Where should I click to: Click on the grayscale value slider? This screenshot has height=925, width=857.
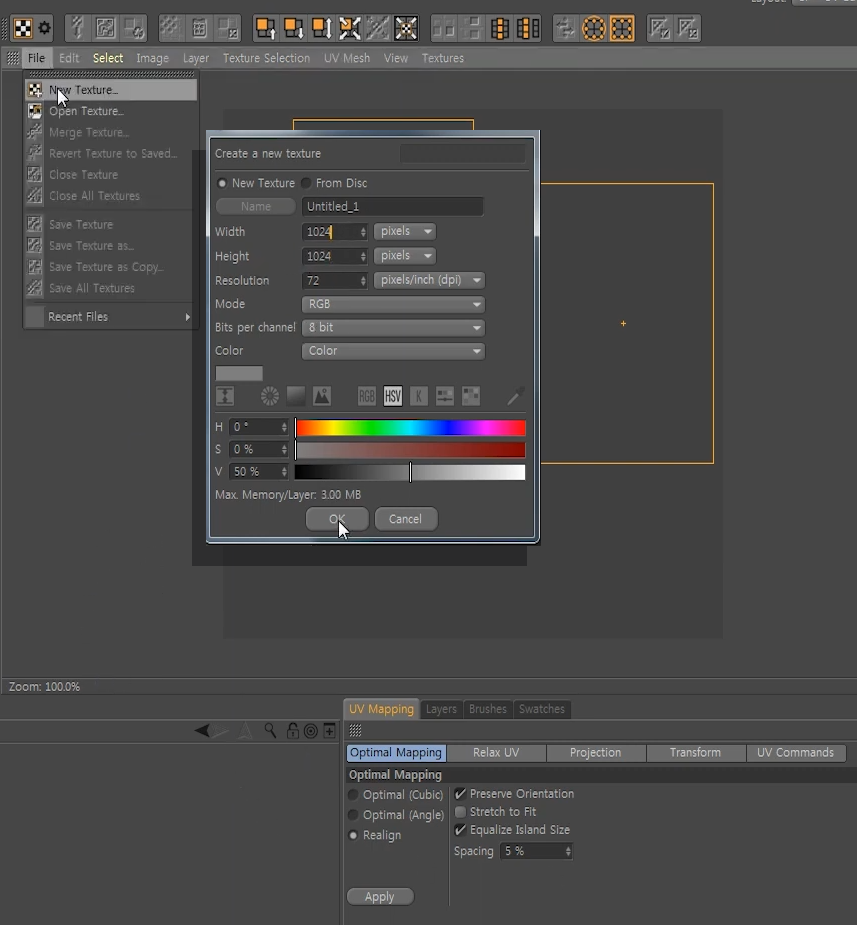click(x=410, y=473)
